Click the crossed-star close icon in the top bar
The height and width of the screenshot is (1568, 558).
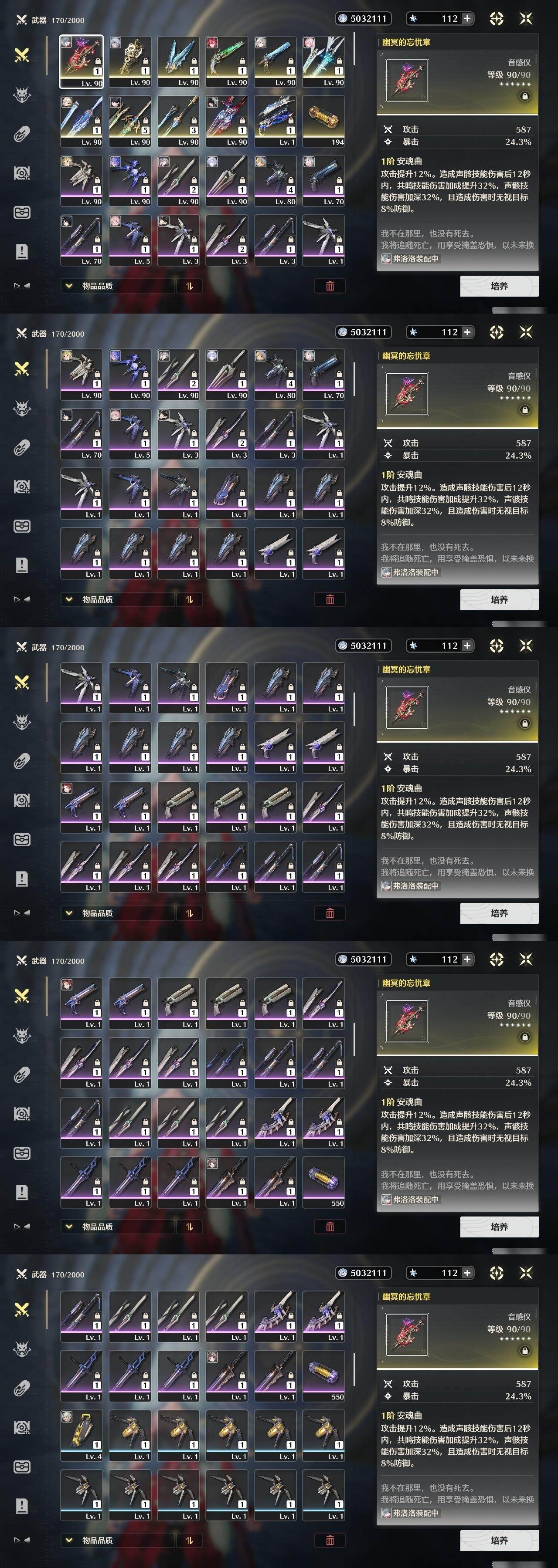526,19
